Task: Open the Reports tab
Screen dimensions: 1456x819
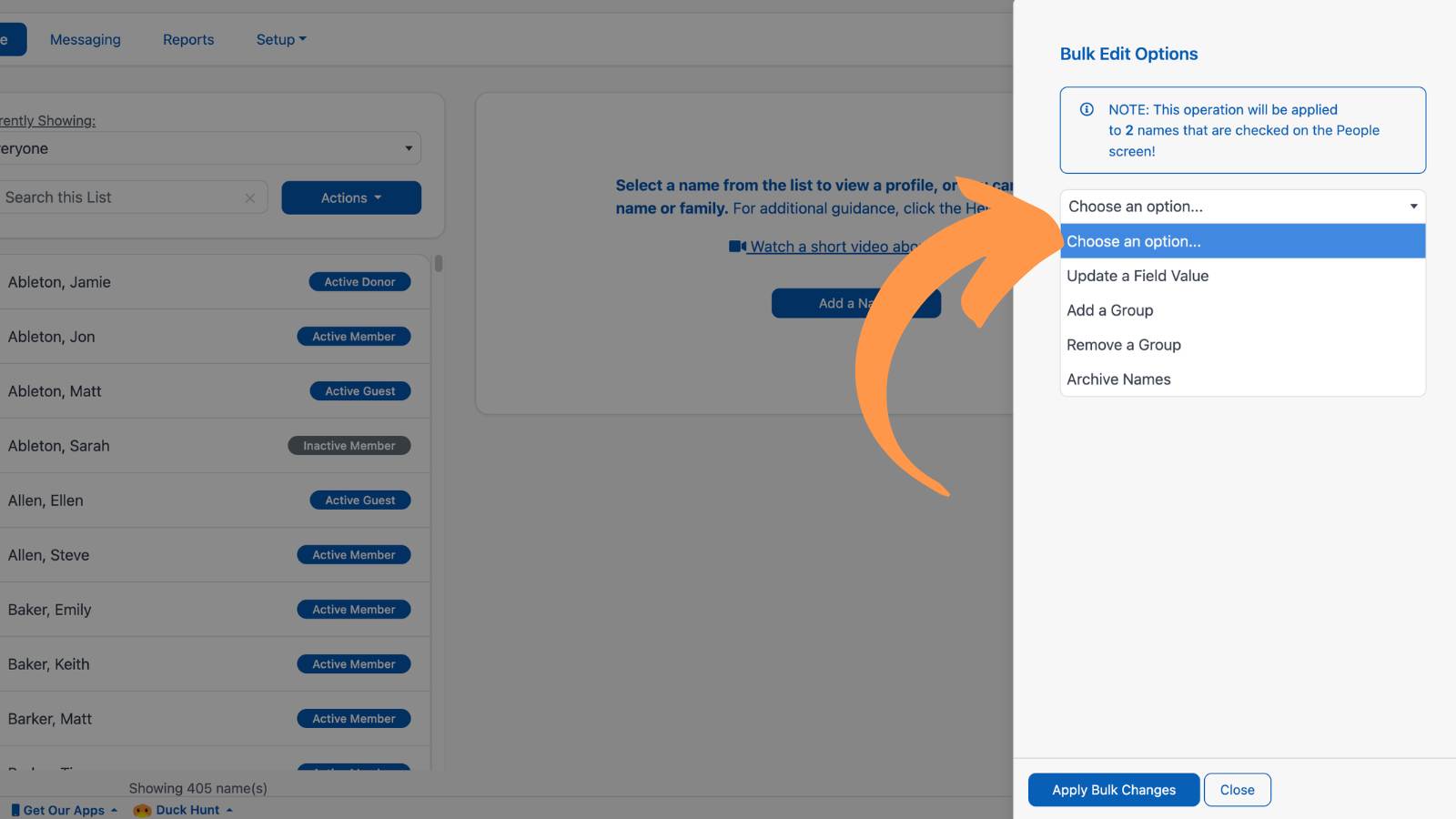Action: (188, 39)
